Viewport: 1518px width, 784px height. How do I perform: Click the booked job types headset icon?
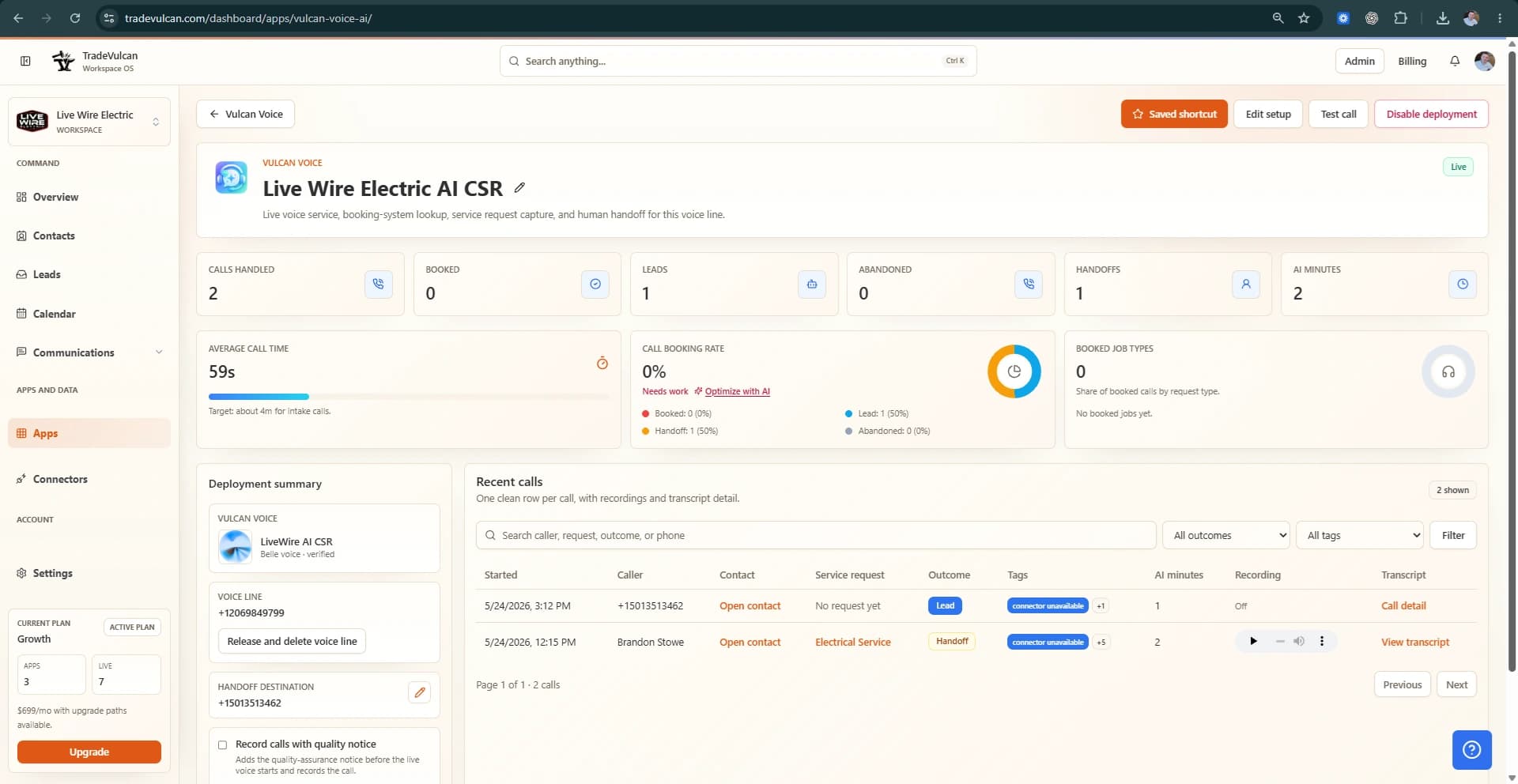click(x=1448, y=371)
